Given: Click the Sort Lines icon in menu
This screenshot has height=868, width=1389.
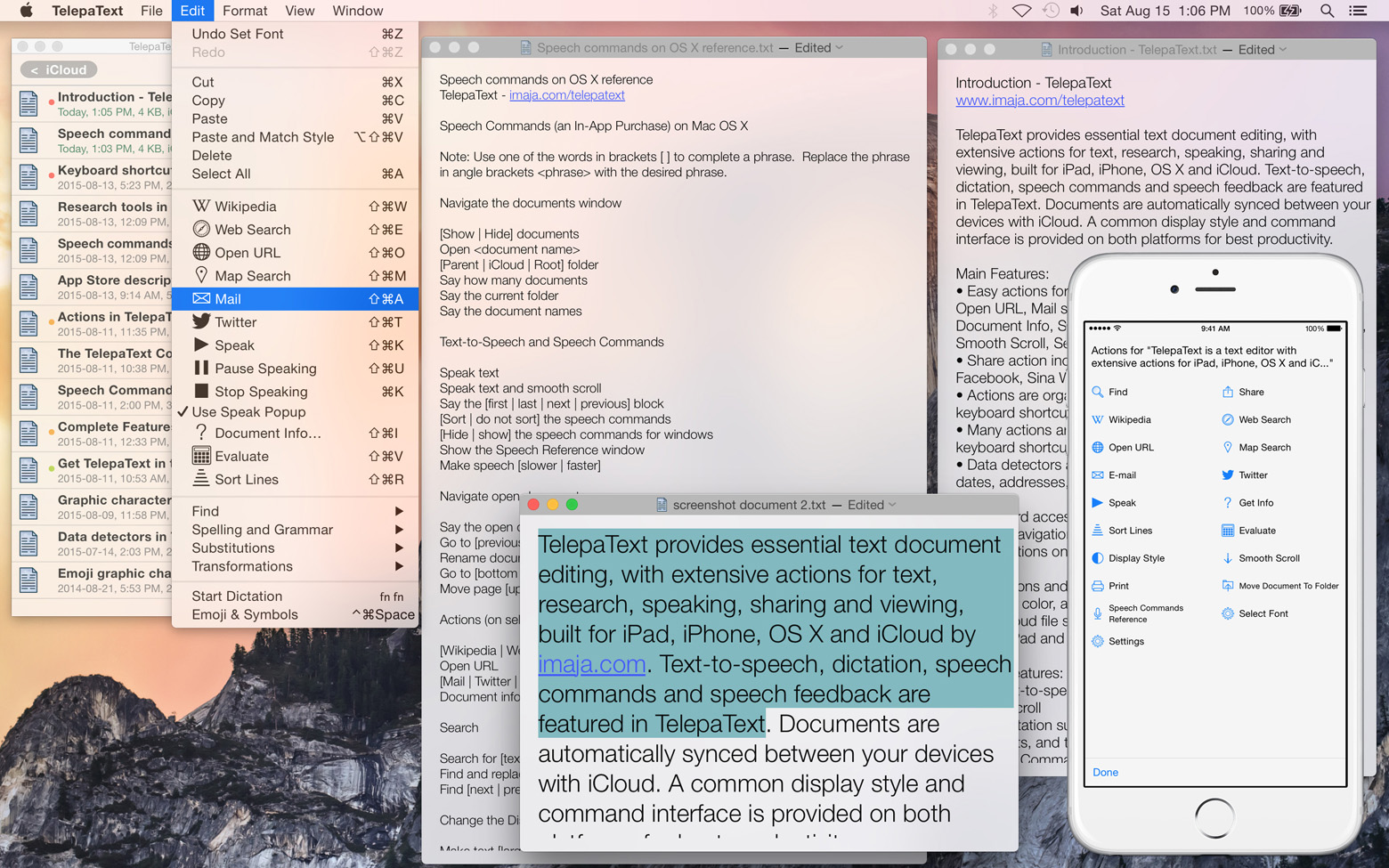Looking at the screenshot, I should (202, 479).
